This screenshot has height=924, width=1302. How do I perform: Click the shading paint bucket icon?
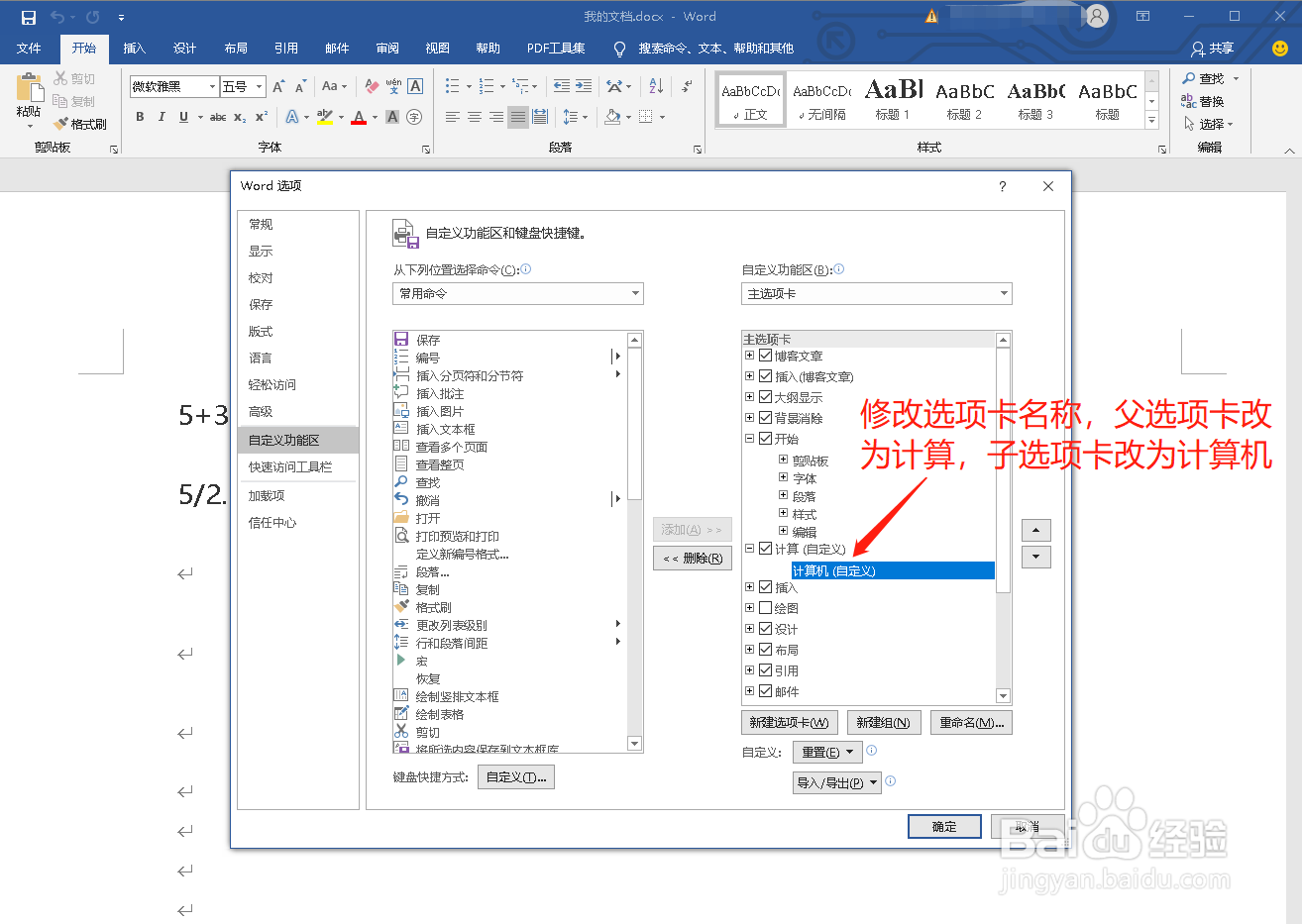[612, 117]
